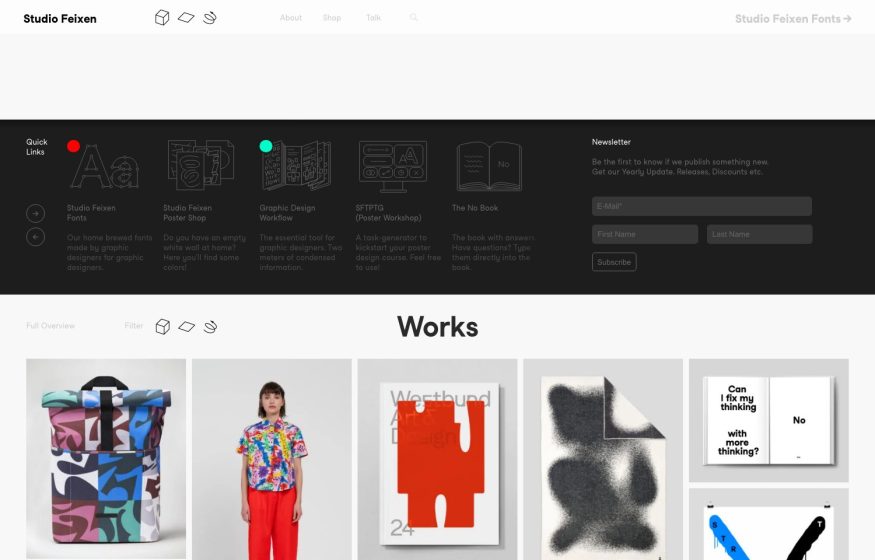
Task: Open the search magnifier icon in the navigation
Action: point(414,18)
